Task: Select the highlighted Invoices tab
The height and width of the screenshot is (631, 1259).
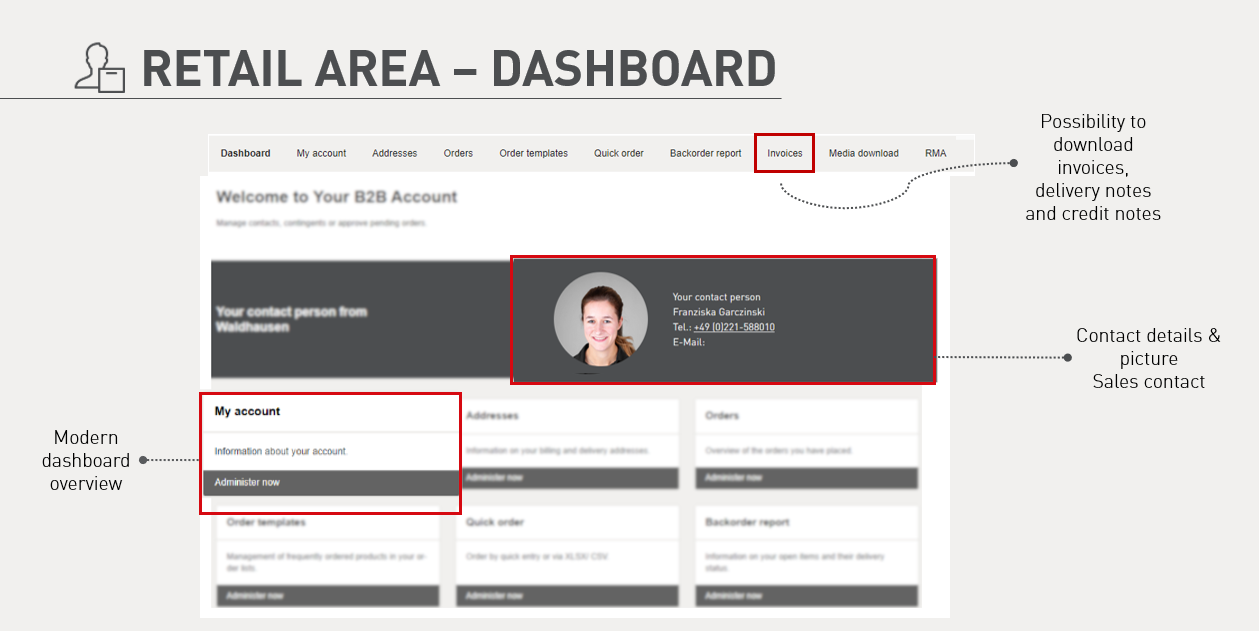Action: 784,153
